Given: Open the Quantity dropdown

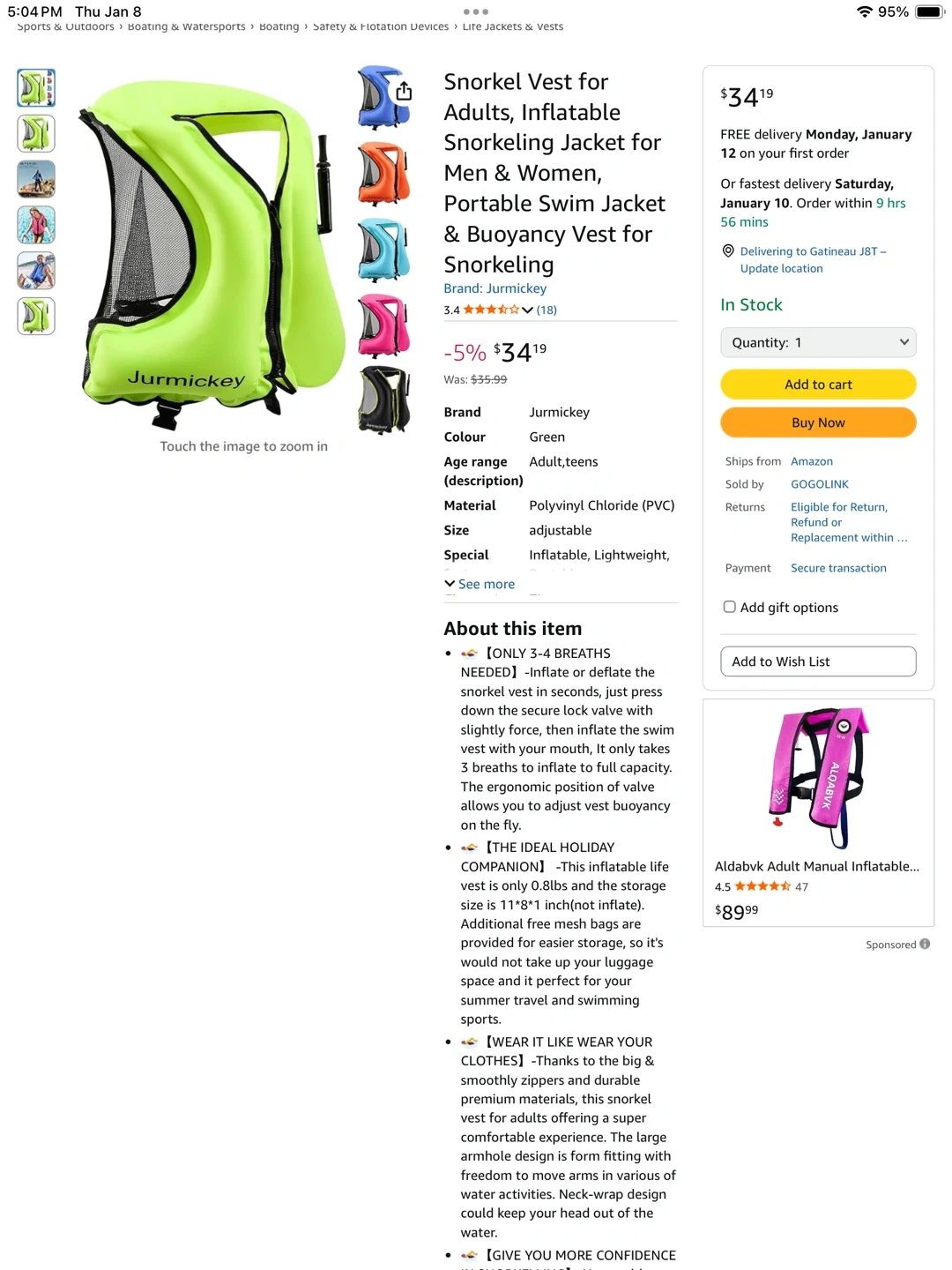Looking at the screenshot, I should pos(818,342).
